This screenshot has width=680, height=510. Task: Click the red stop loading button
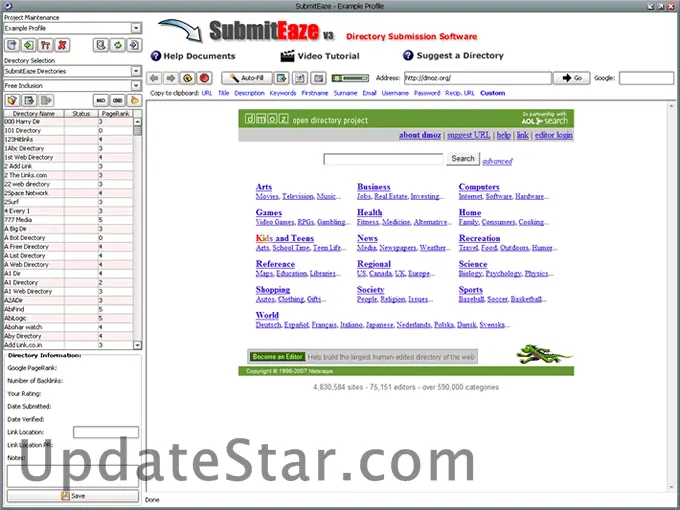pos(204,78)
